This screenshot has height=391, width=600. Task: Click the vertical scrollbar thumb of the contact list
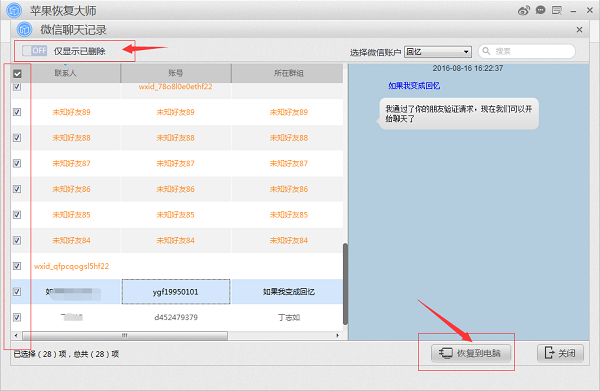tap(346, 283)
